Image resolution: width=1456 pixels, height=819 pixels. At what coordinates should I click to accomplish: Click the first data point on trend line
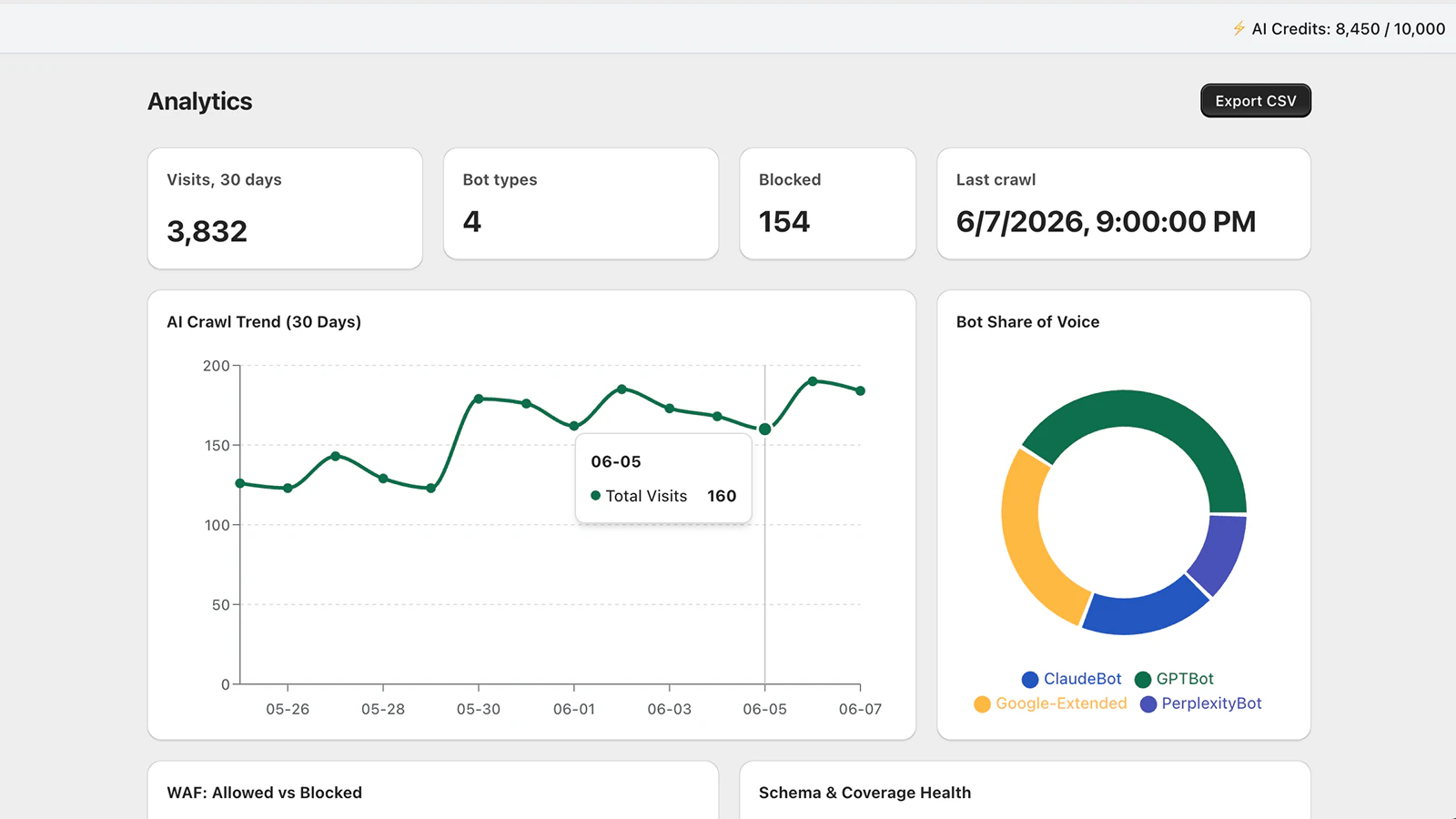(x=240, y=483)
